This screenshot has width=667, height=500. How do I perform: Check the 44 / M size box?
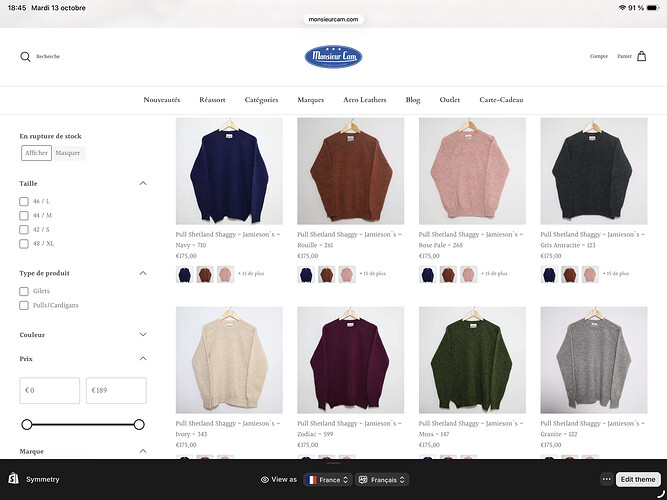point(24,215)
